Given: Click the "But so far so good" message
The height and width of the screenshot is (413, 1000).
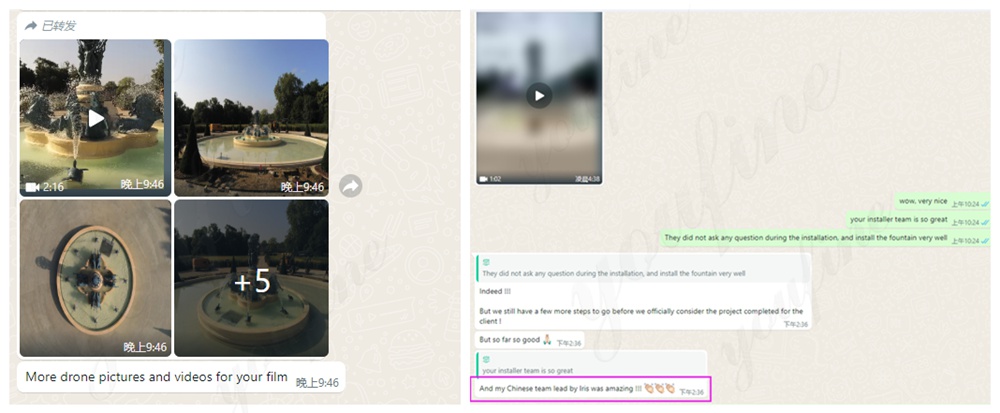Looking at the screenshot, I should [x=529, y=340].
